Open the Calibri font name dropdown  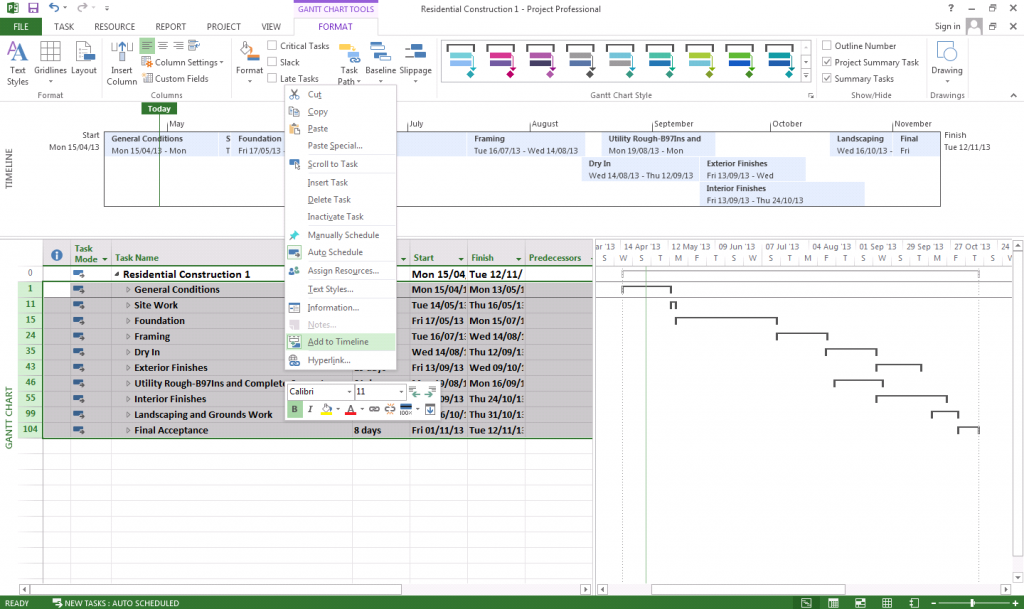coord(349,392)
